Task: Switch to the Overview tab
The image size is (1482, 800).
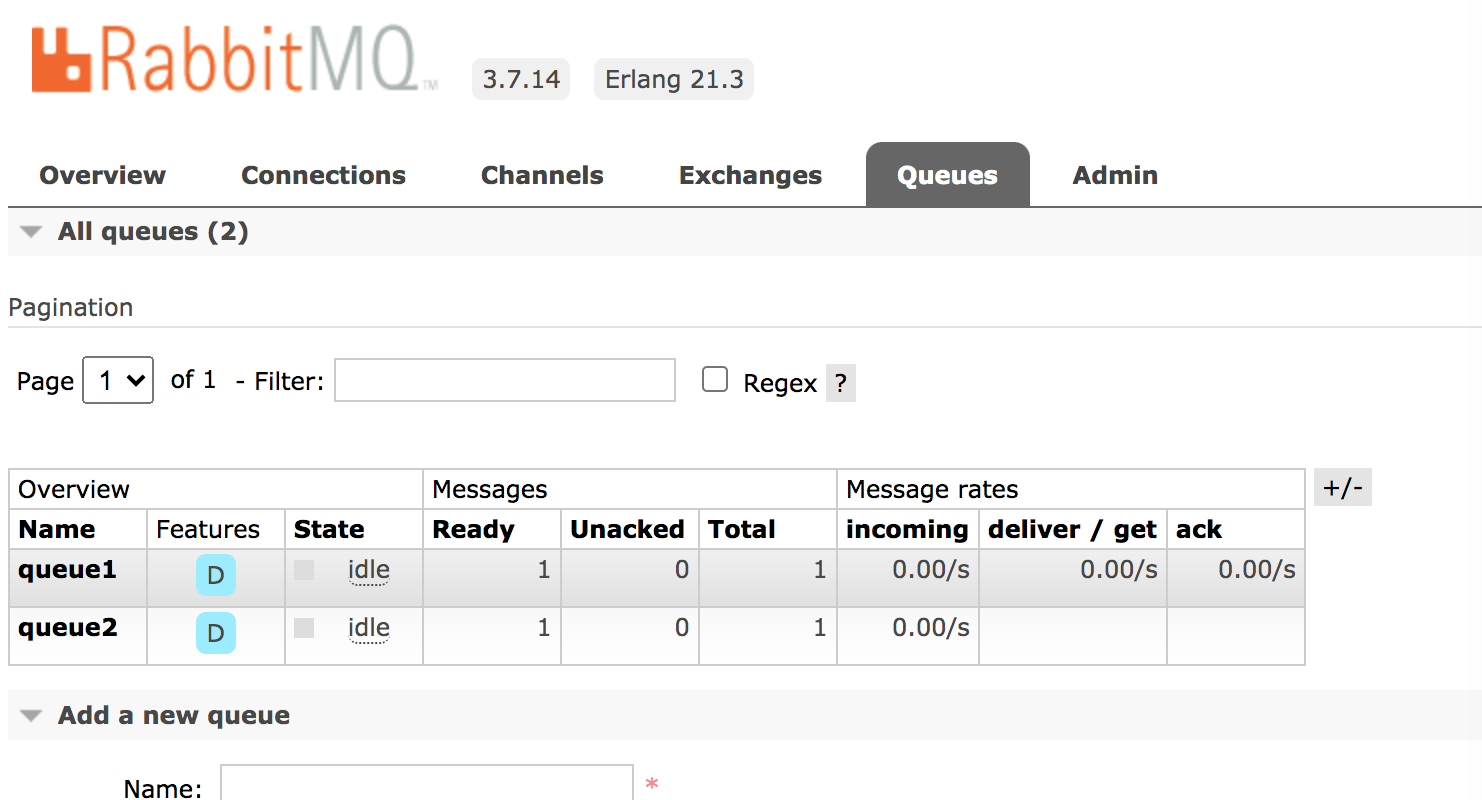Action: tap(102, 175)
